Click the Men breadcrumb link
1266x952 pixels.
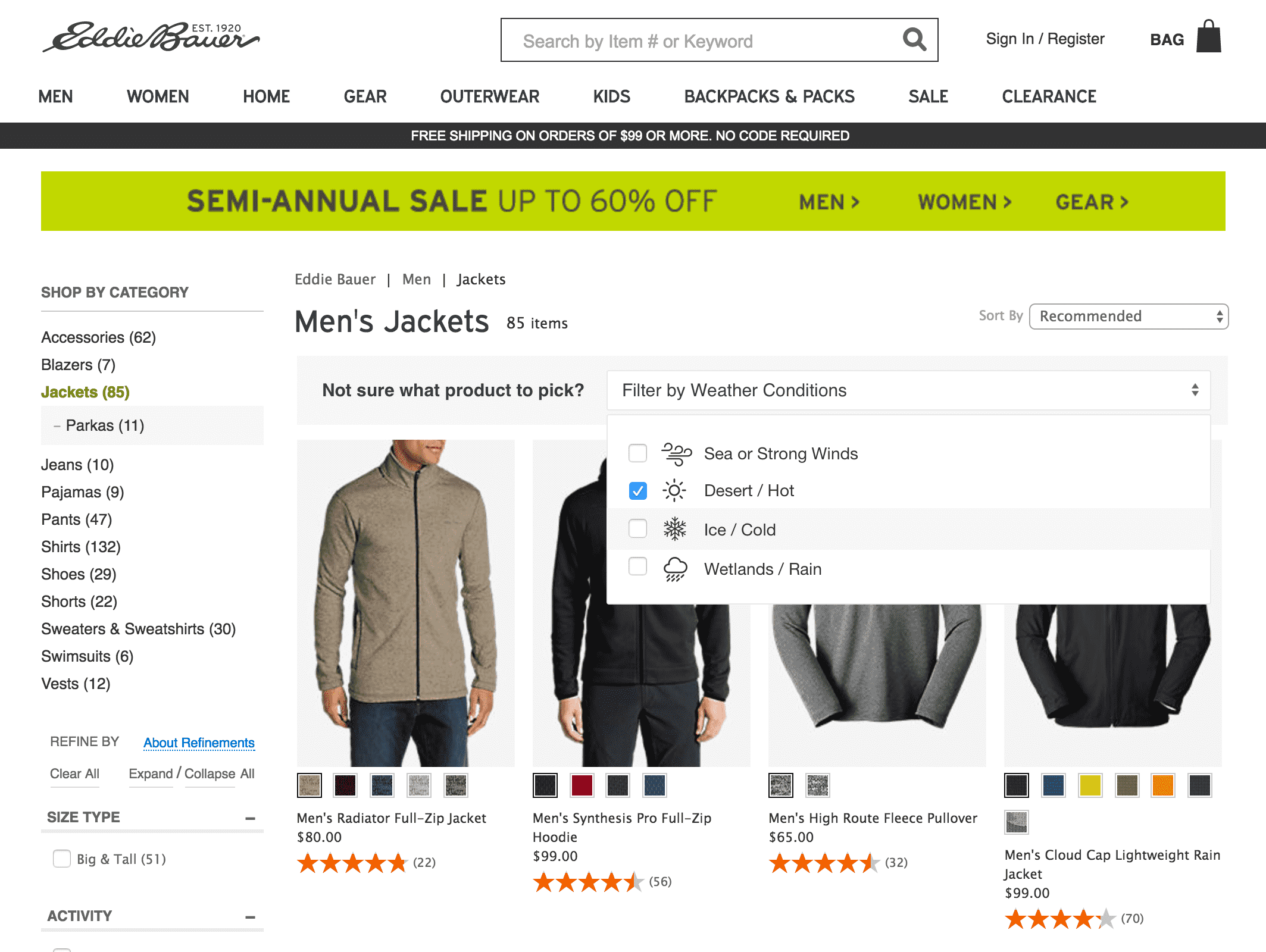(416, 279)
